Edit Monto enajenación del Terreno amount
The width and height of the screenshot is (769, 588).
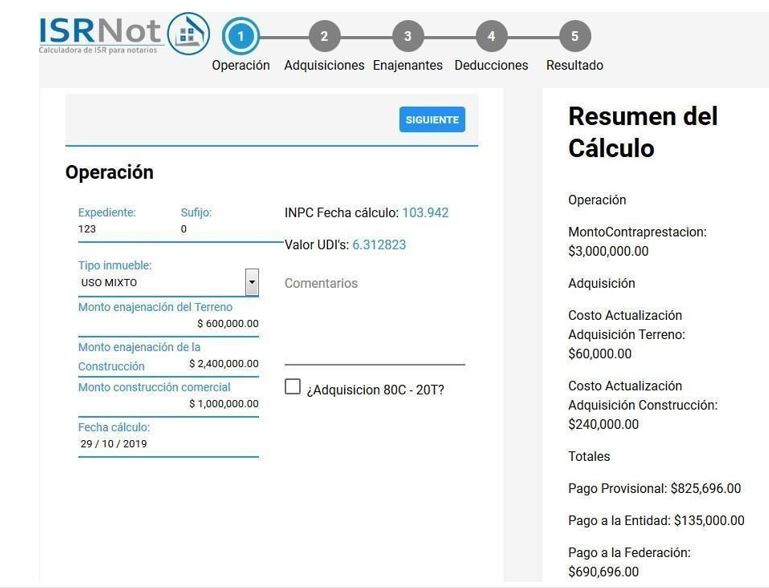tap(228, 324)
